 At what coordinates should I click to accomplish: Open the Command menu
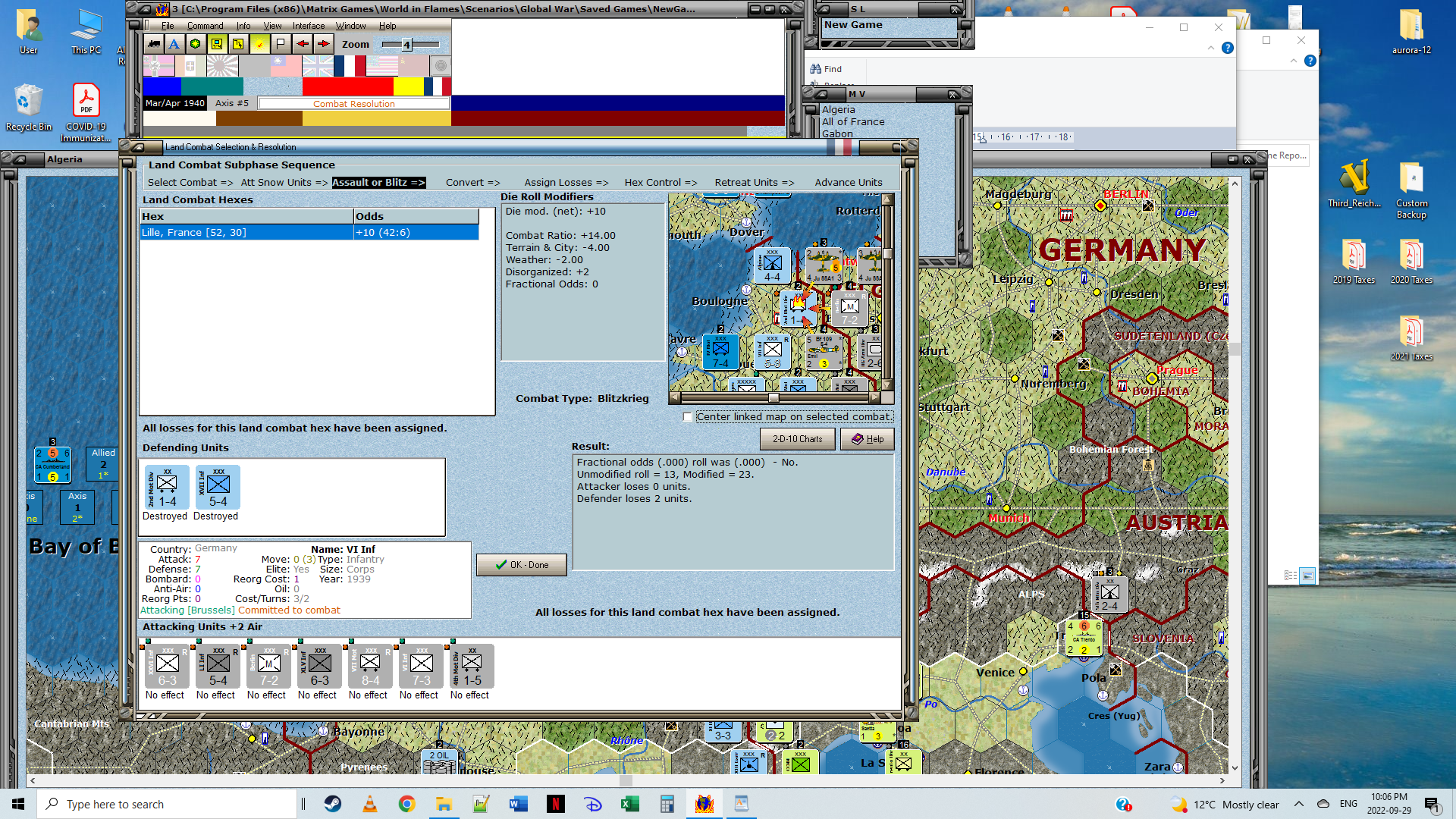[205, 26]
